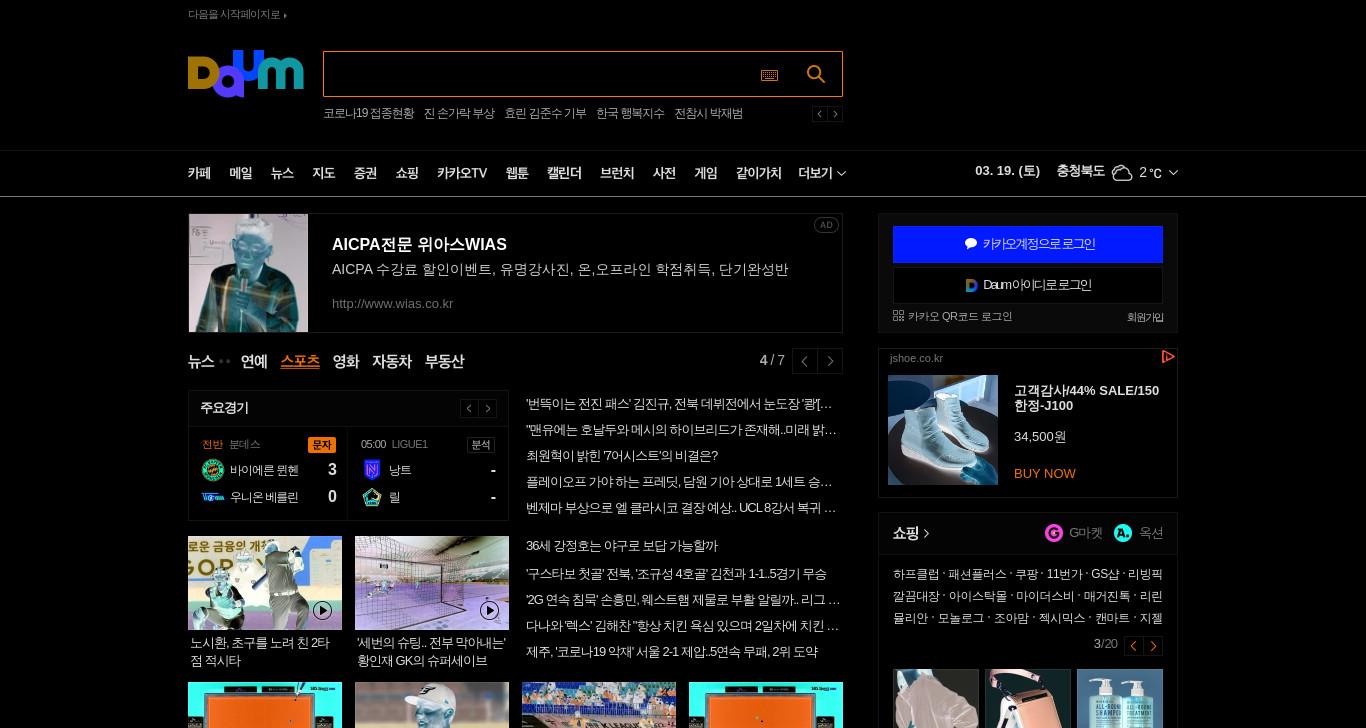Click the 문자 button for Bundesliga match
The width and height of the screenshot is (1366, 728).
pos(322,445)
